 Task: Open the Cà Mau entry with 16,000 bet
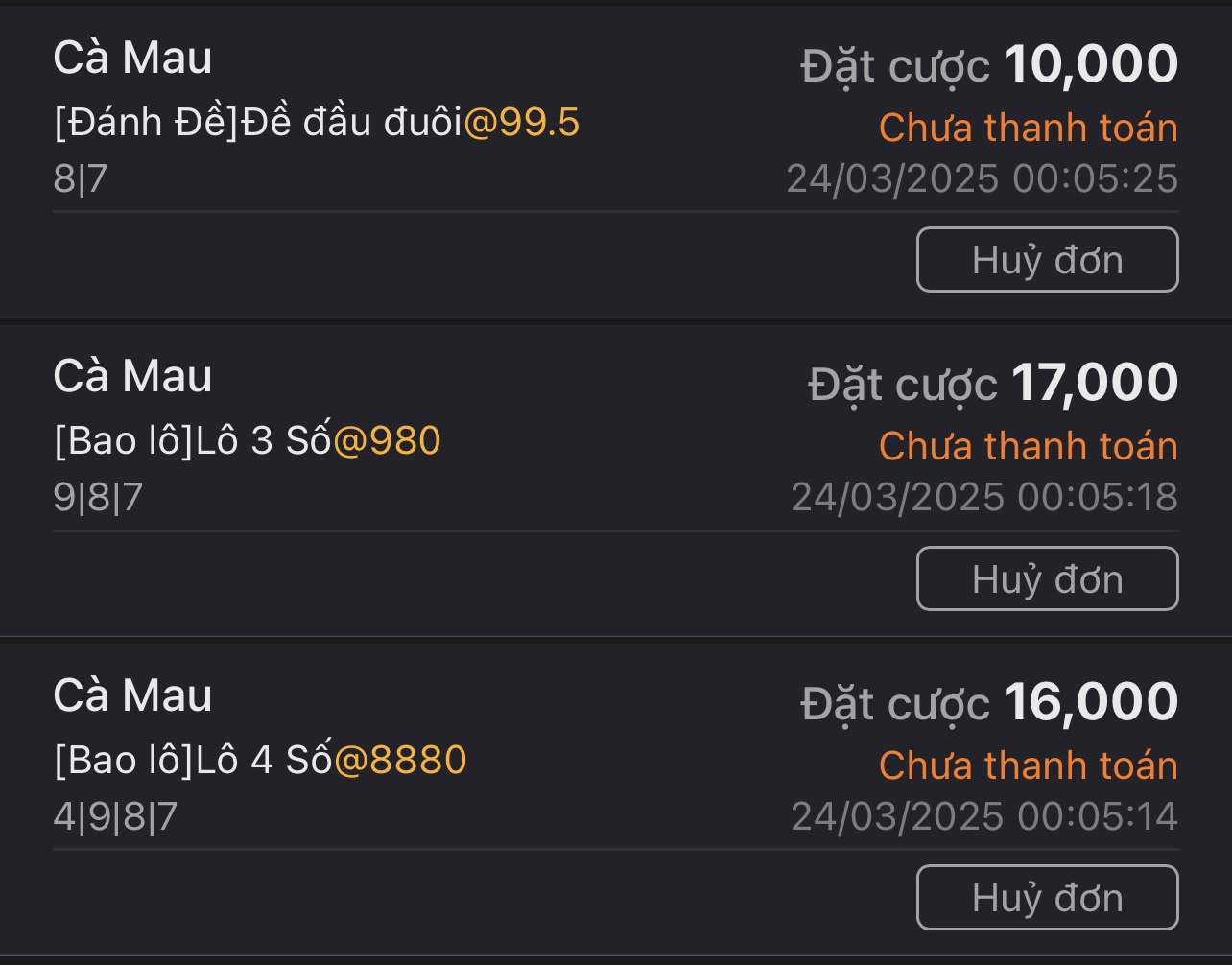click(132, 694)
